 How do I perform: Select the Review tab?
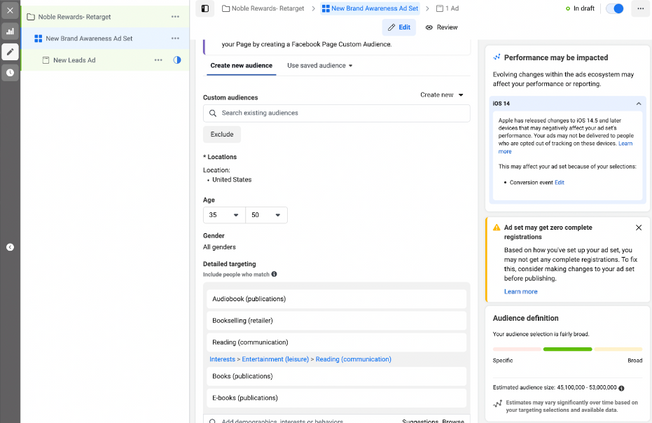pos(441,27)
